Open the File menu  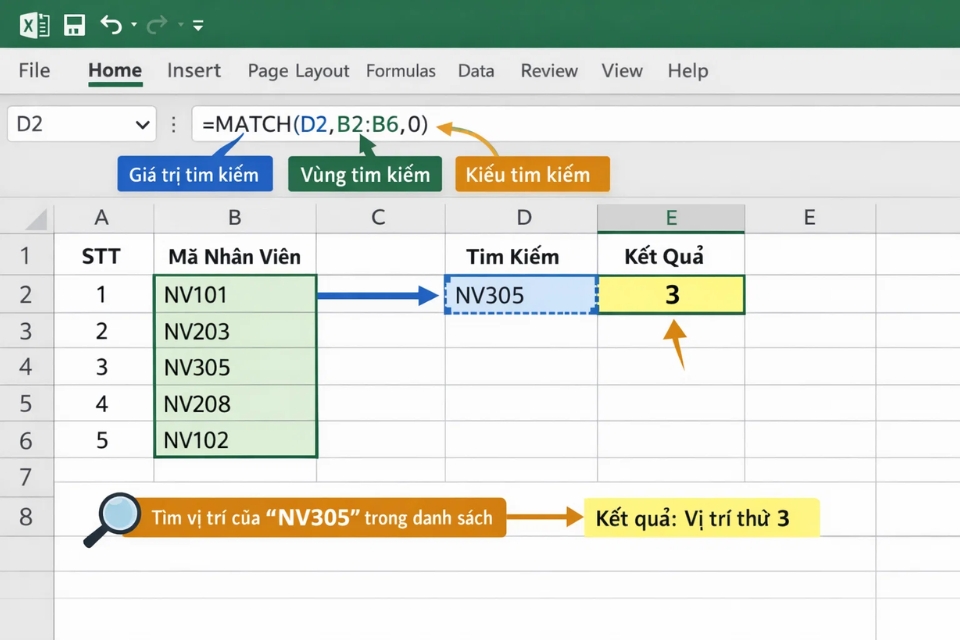(34, 71)
